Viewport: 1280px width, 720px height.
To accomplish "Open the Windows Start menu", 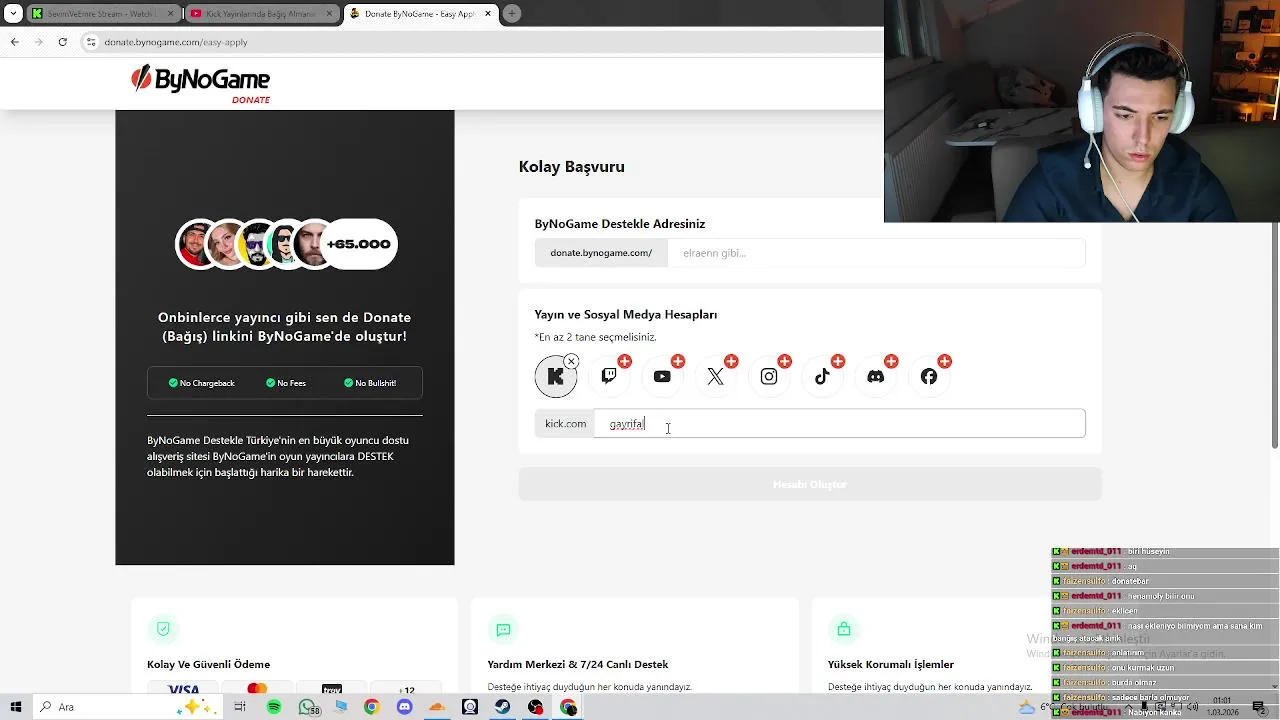I will [x=15, y=707].
